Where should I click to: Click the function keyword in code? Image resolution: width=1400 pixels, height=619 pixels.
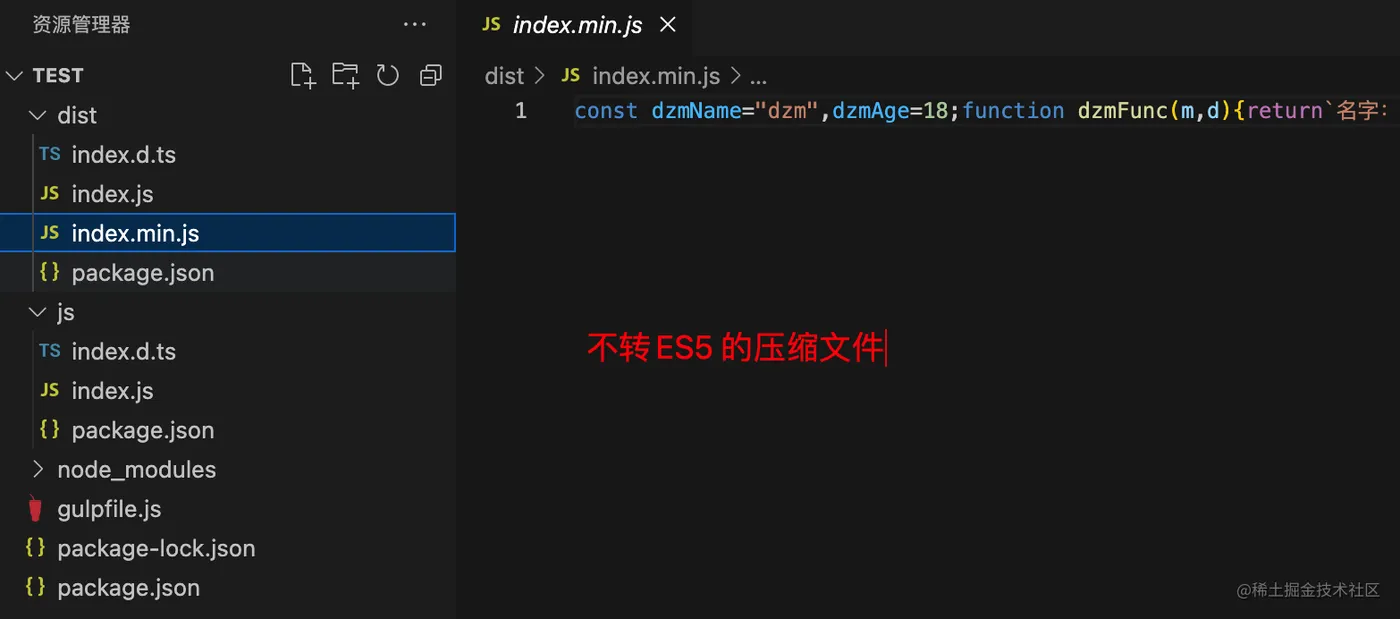[x=1013, y=110]
